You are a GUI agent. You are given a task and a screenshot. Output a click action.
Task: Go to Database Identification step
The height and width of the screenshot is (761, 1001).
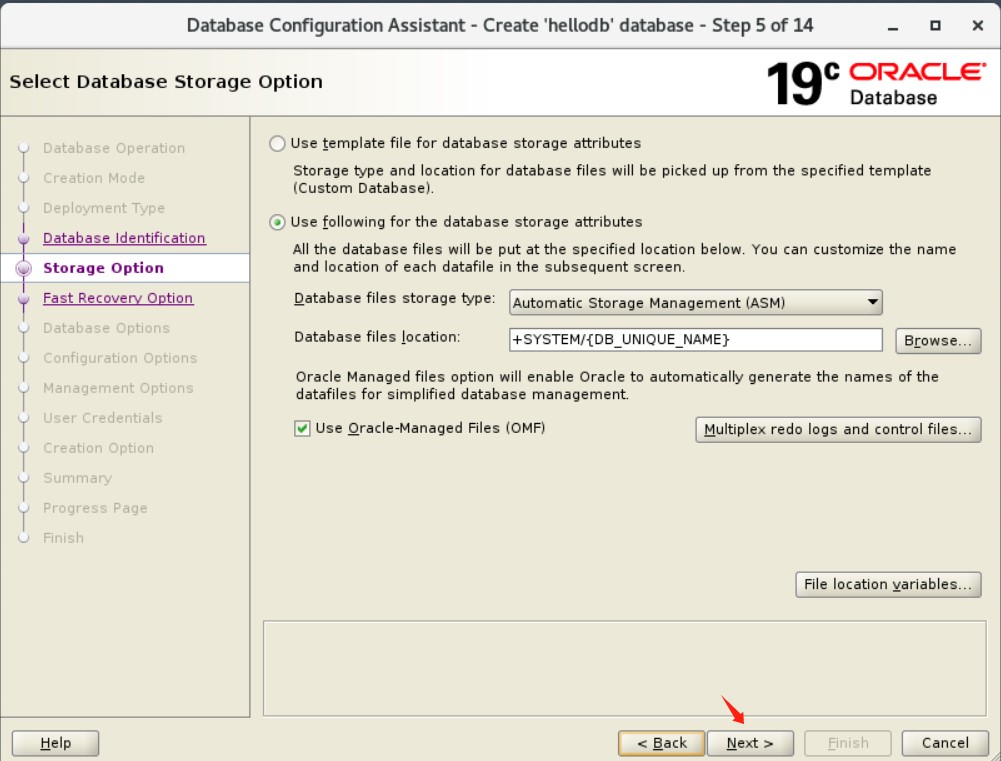click(x=124, y=238)
